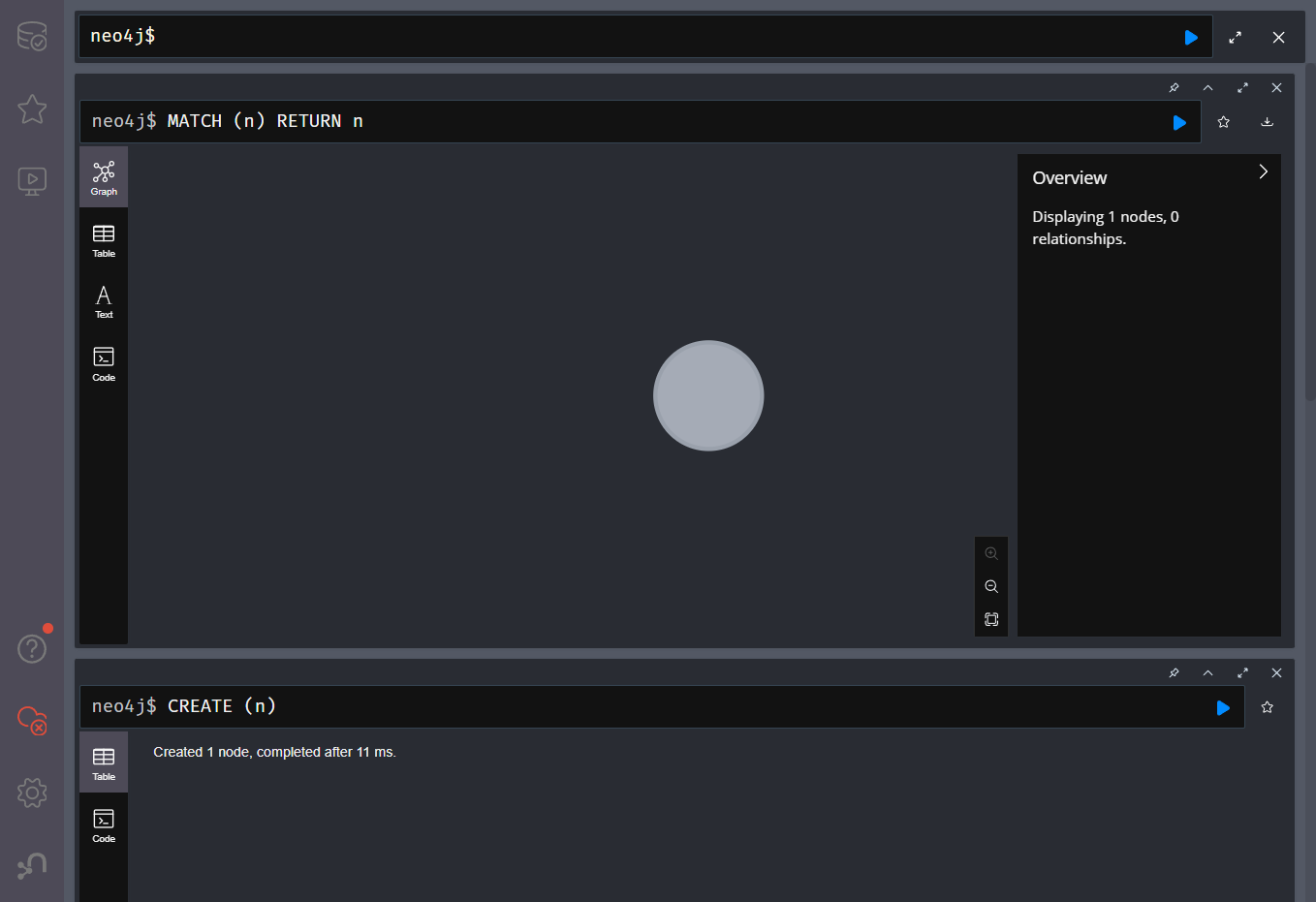Open the Neo4j guides sidebar panel
The width and height of the screenshot is (1316, 902).
(32, 181)
